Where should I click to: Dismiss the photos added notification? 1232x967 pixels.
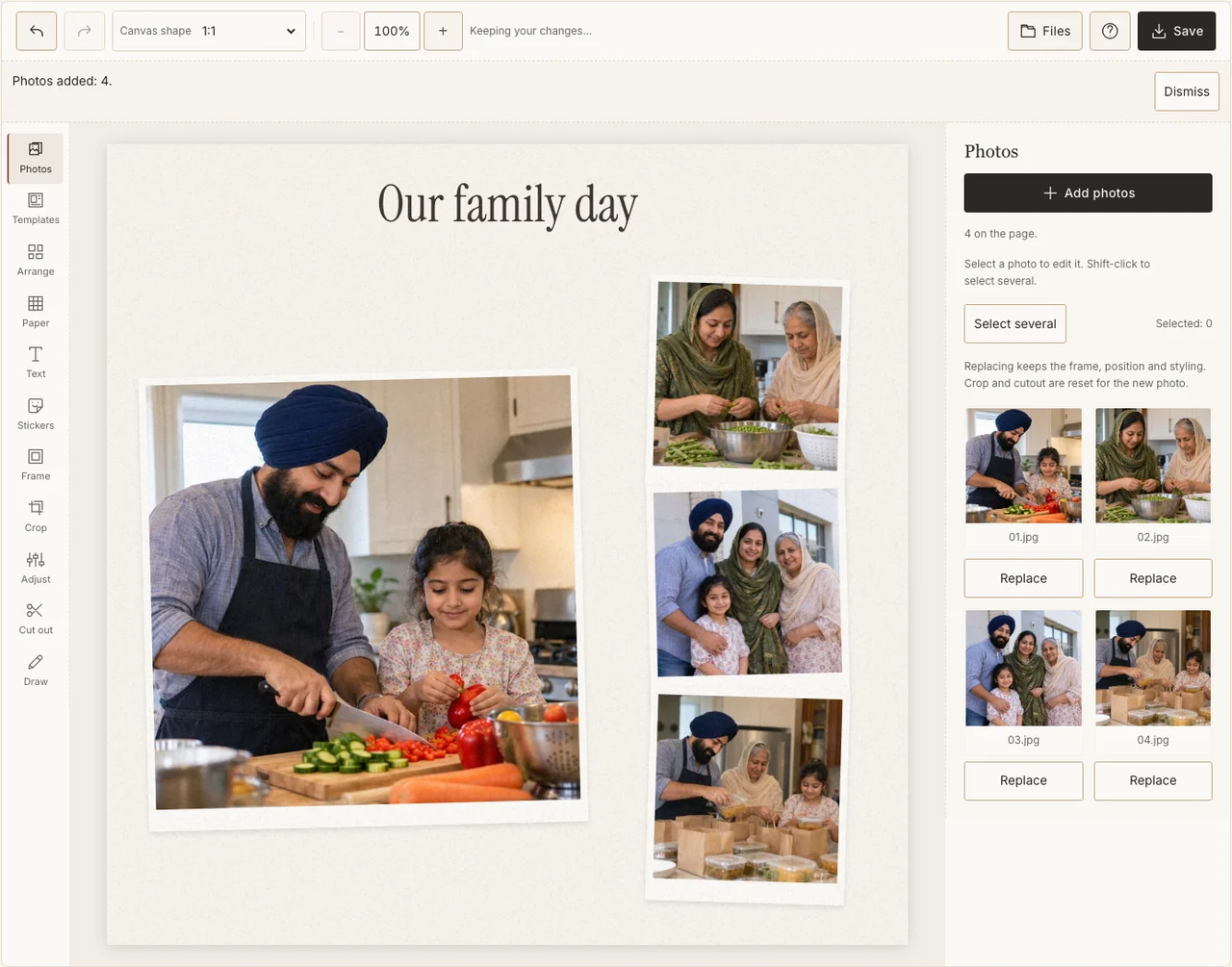[x=1187, y=91]
